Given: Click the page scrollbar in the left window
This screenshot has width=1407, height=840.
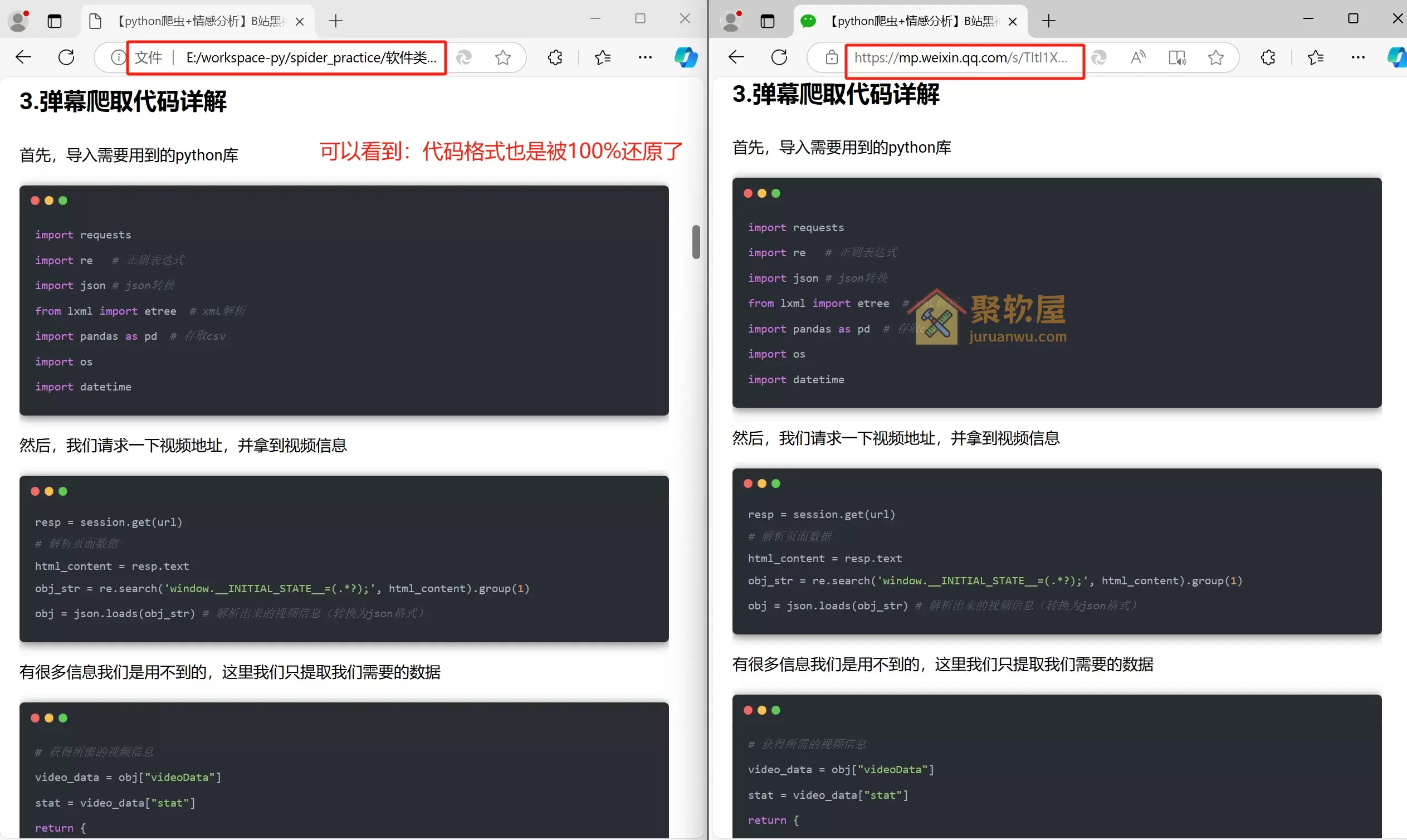Looking at the screenshot, I should tap(697, 242).
